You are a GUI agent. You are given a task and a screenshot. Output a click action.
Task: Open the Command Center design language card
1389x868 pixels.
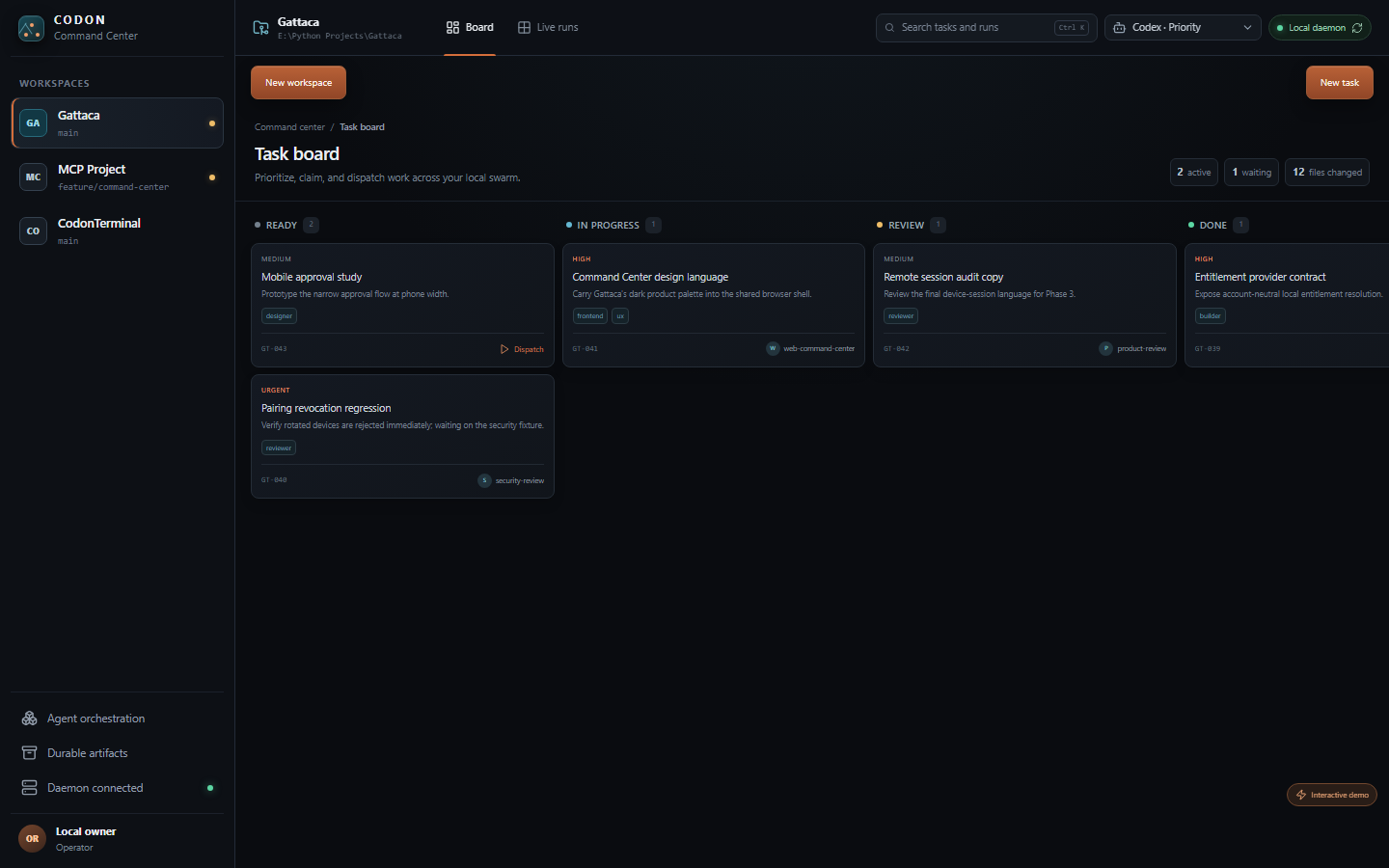[x=714, y=305]
